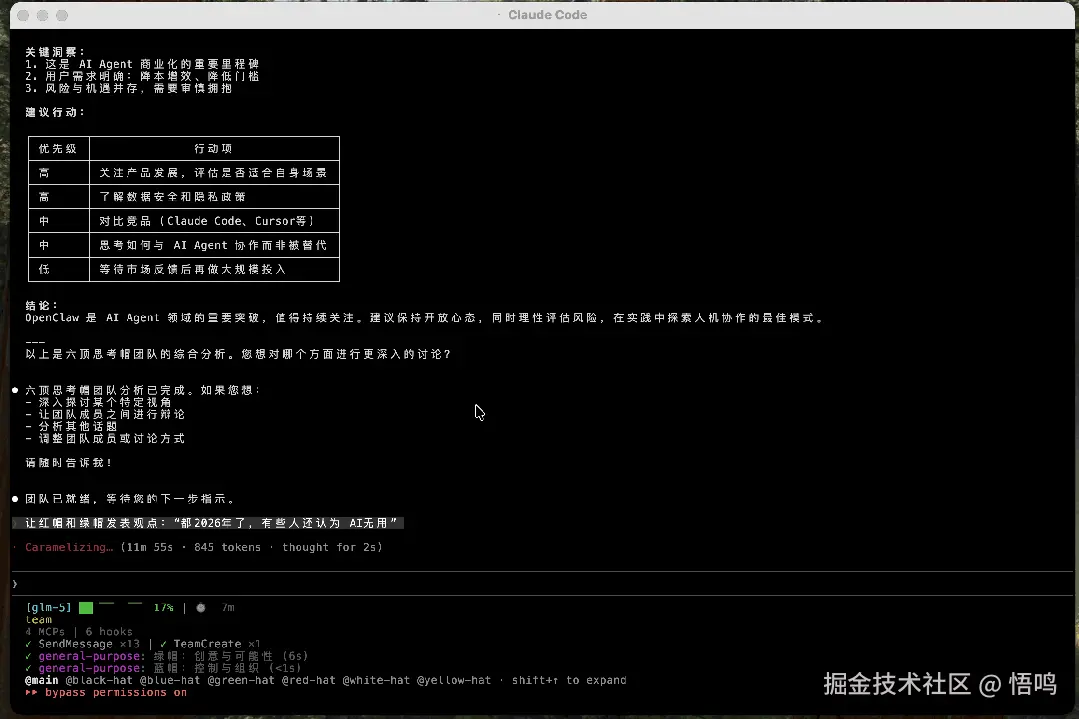The width and height of the screenshot is (1079, 719).
Task: Click the 调整团队成员或讨论方式 option
Action: click(x=105, y=438)
